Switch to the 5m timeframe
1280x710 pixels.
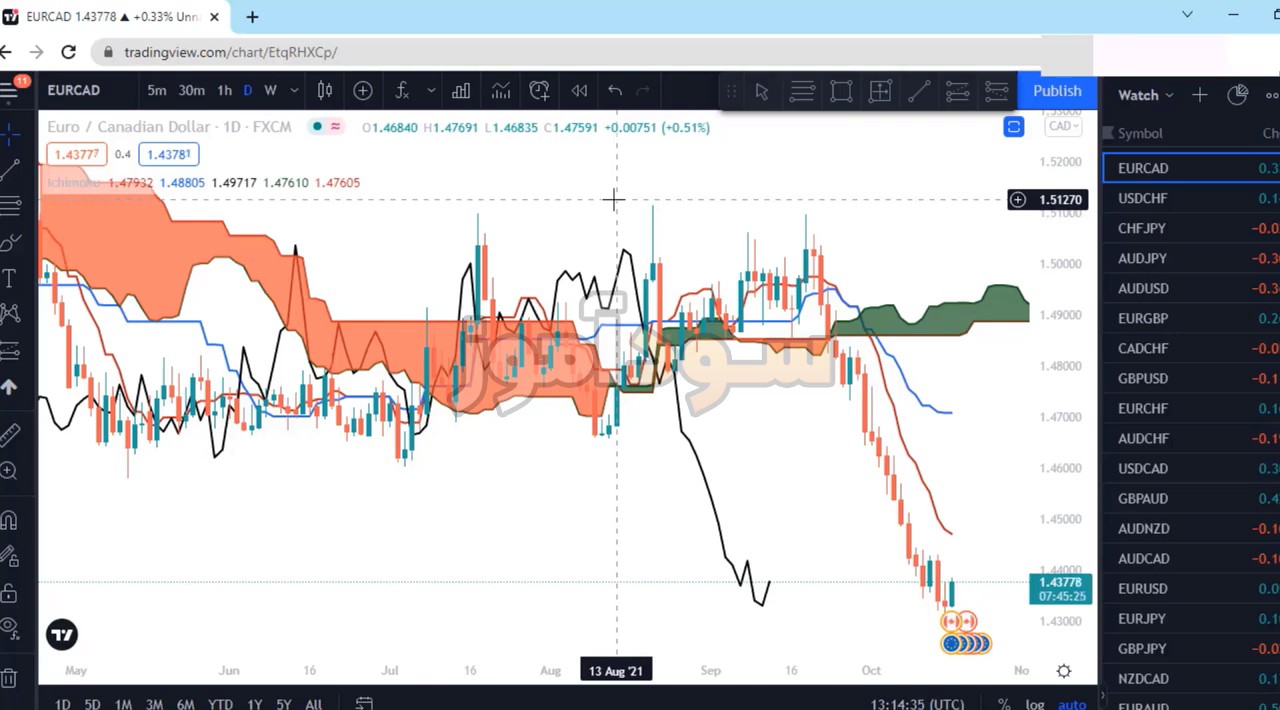157,91
